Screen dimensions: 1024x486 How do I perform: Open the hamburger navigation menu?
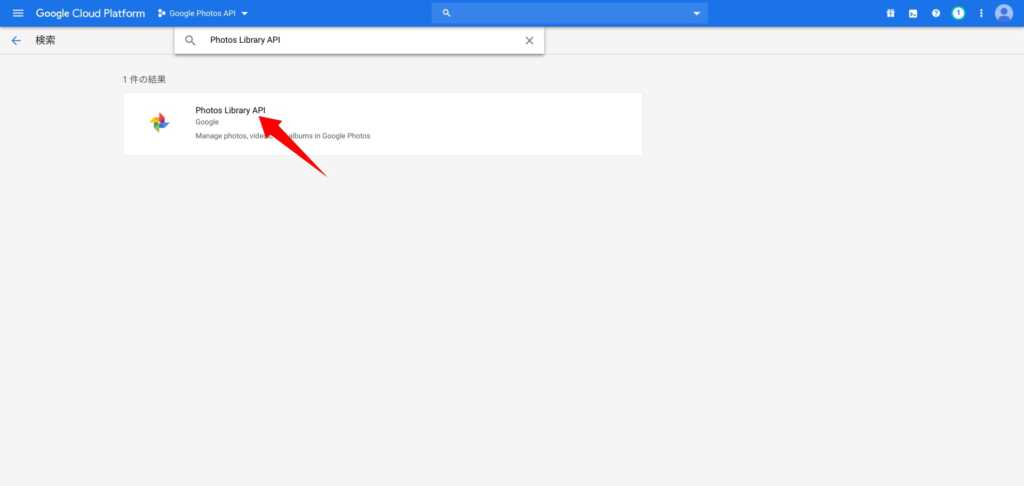coord(17,13)
